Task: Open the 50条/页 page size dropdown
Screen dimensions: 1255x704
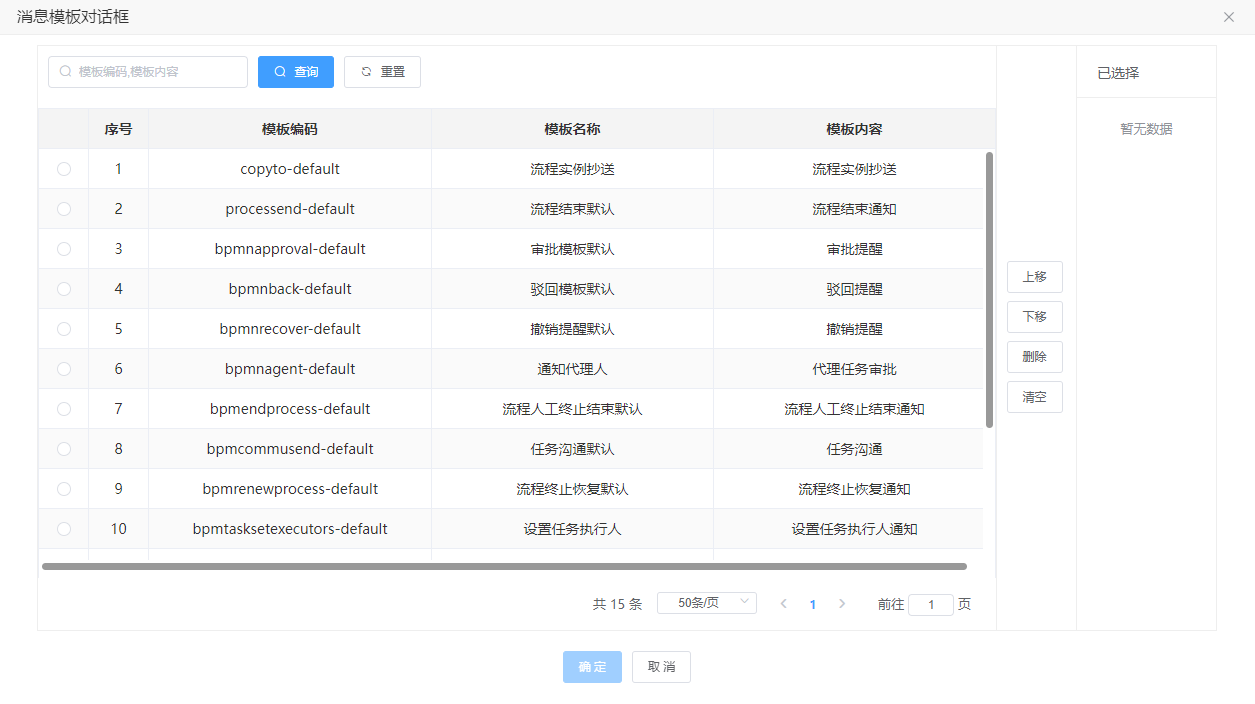Action: (x=706, y=603)
